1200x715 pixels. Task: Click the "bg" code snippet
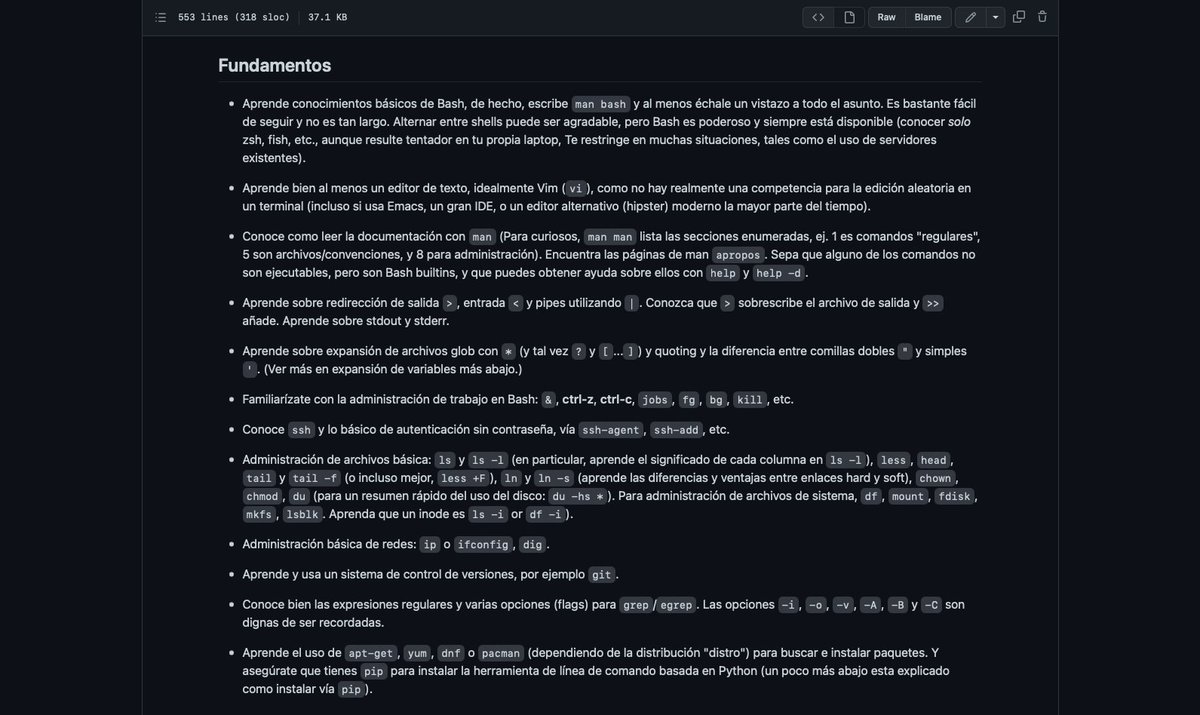point(715,400)
